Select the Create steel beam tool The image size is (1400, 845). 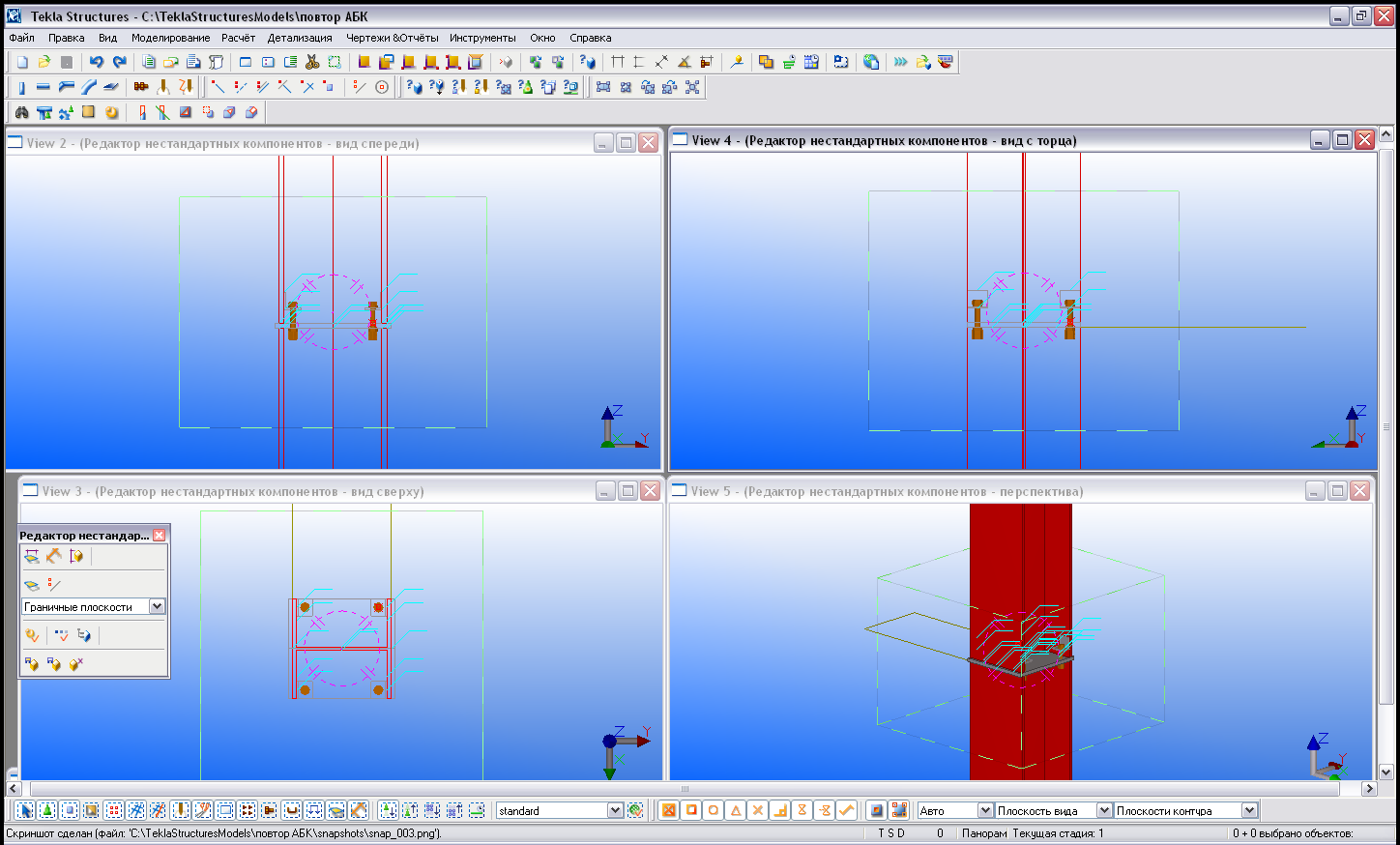point(44,87)
